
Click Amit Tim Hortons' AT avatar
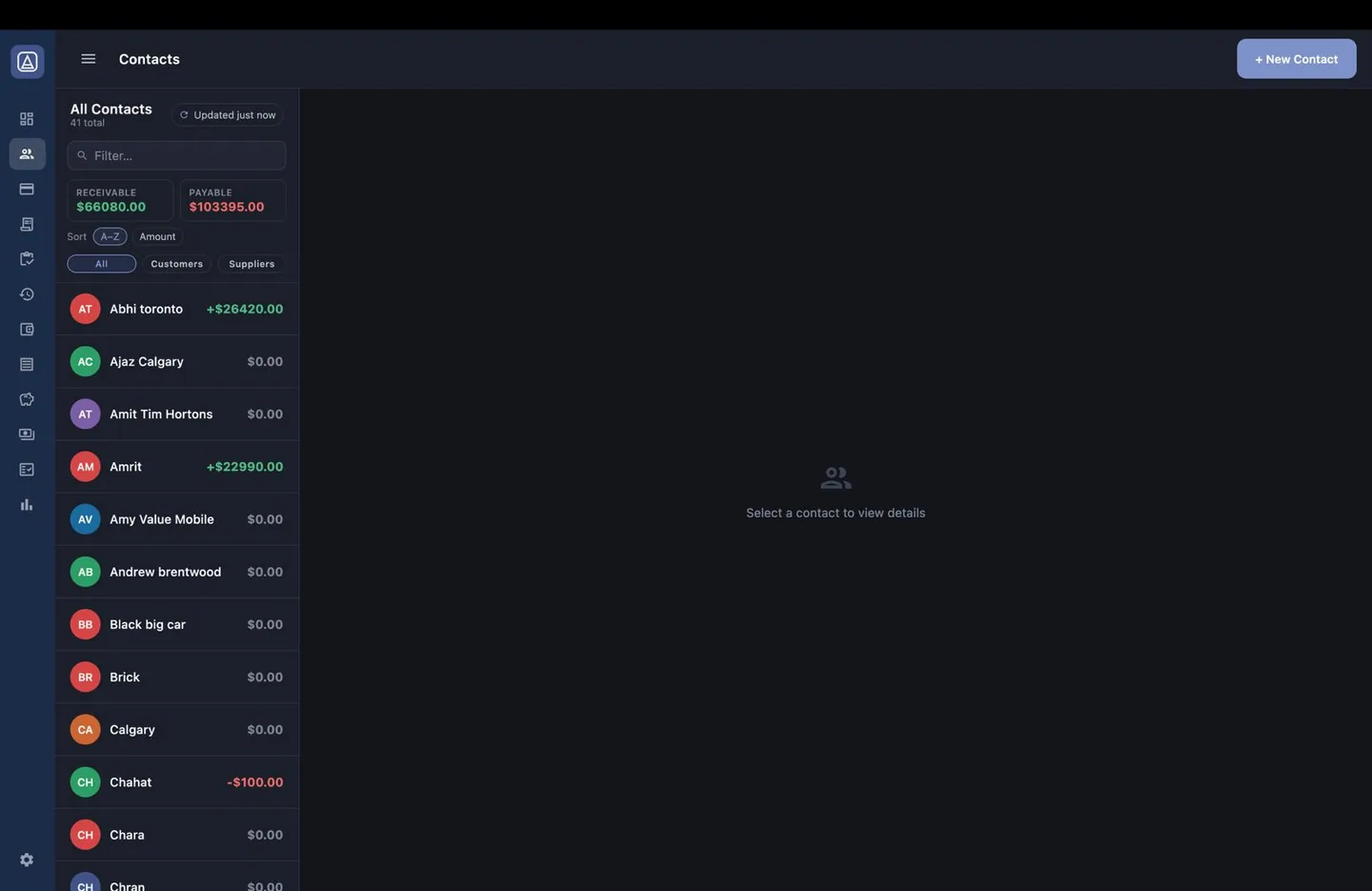(x=85, y=414)
